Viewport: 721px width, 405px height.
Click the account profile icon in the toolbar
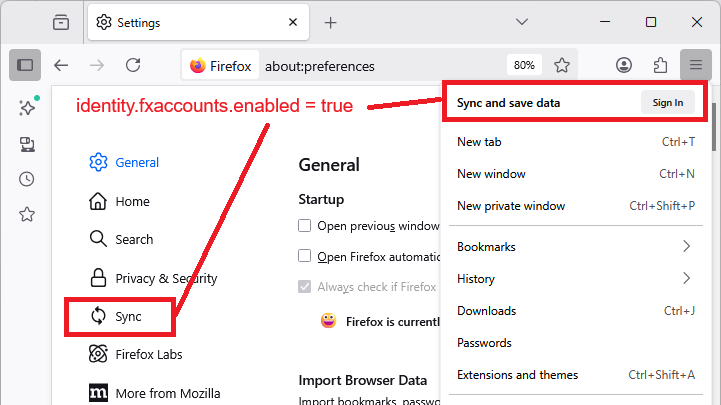pyautogui.click(x=624, y=66)
